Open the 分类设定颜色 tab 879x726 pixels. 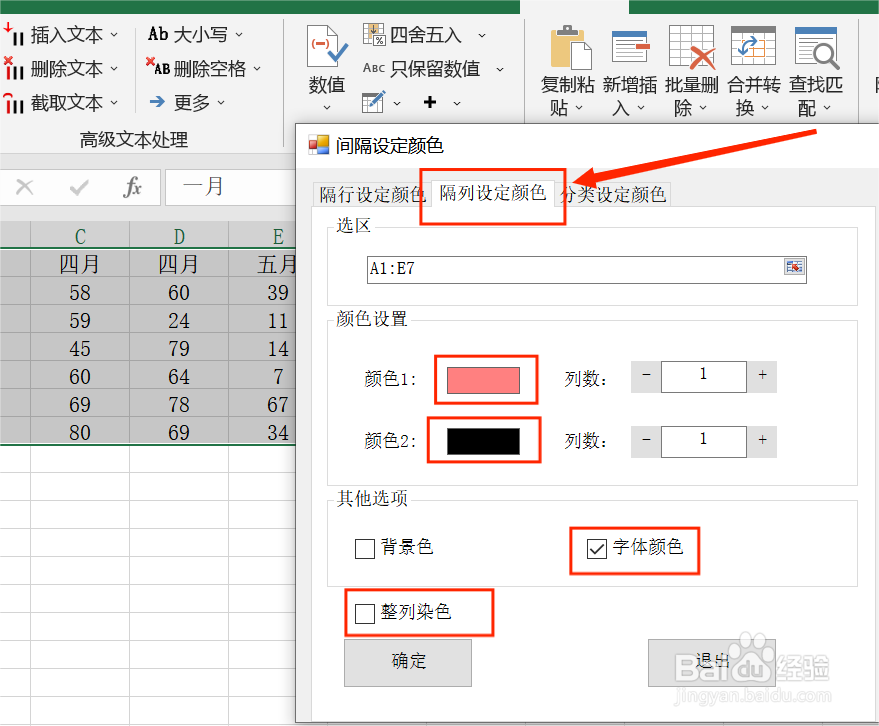(615, 196)
